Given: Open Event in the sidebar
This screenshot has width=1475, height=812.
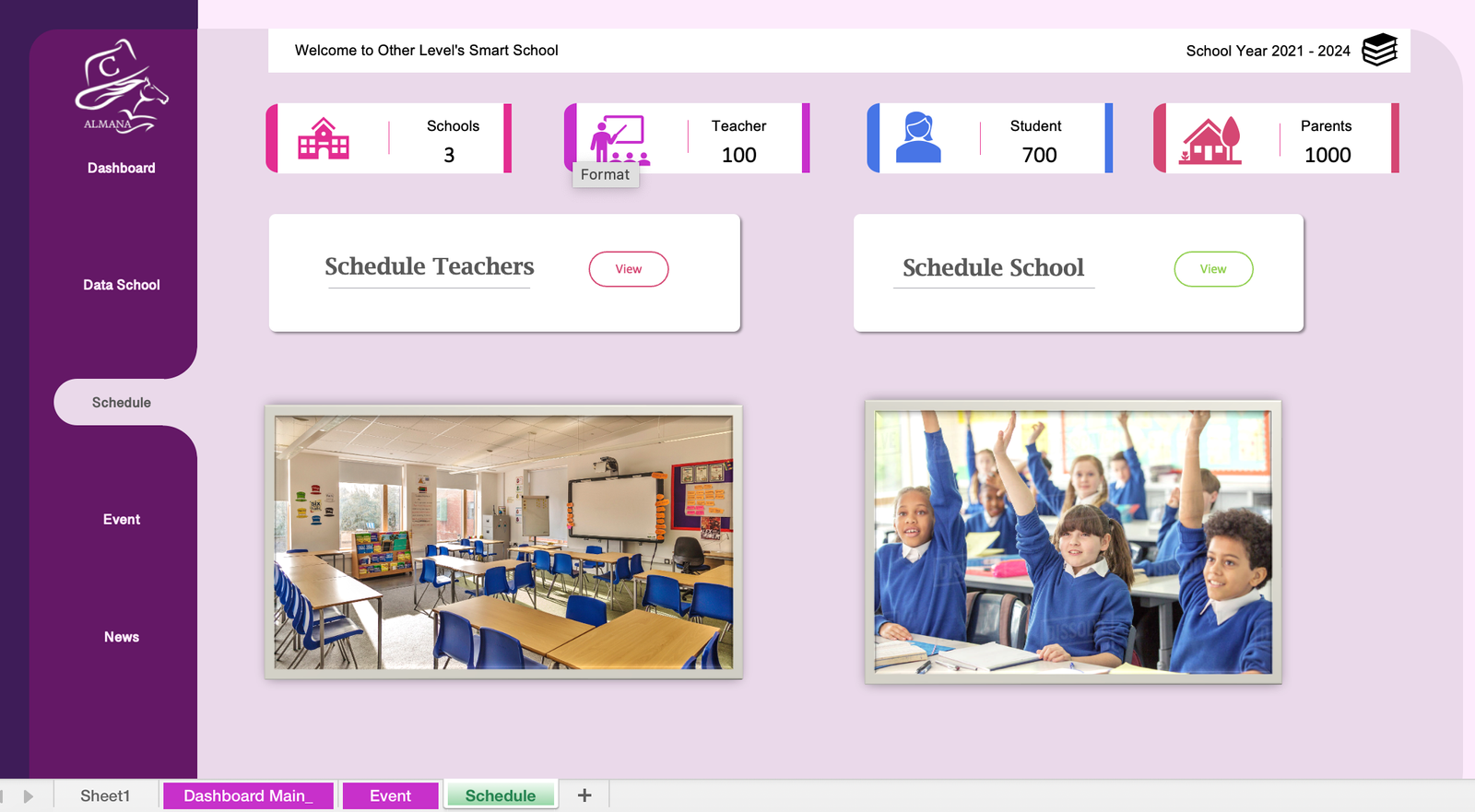Looking at the screenshot, I should pos(122,520).
